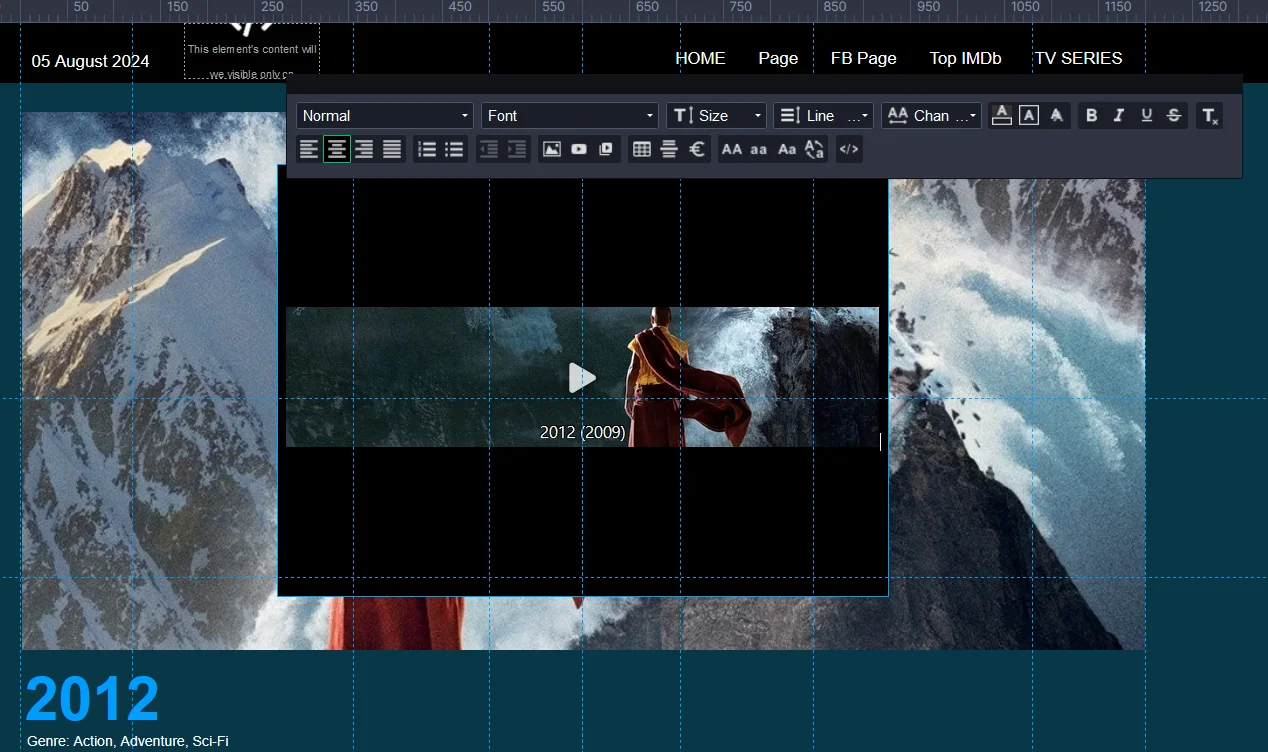Clear text formatting with the Tx icon
This screenshot has height=752, width=1268.
tap(1210, 116)
